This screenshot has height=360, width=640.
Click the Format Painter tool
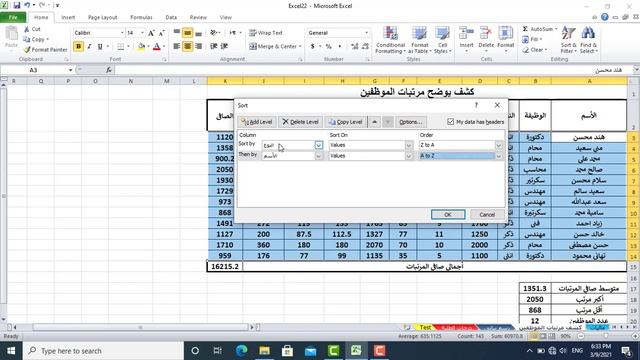[45, 49]
